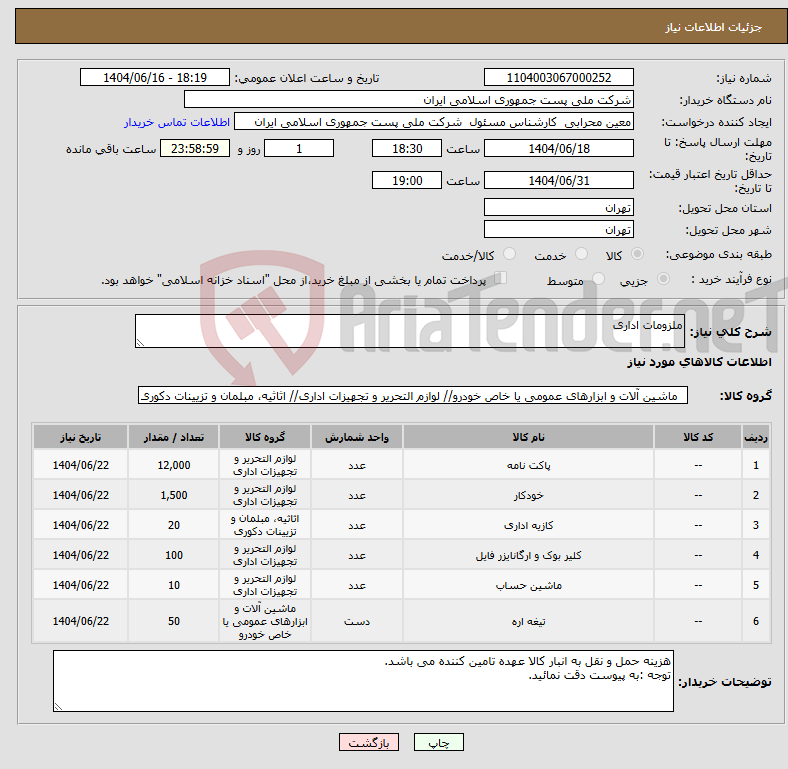Image resolution: width=788 pixels, height=769 pixels.
Task: Click quantity cell 1,500
Action: (174, 496)
